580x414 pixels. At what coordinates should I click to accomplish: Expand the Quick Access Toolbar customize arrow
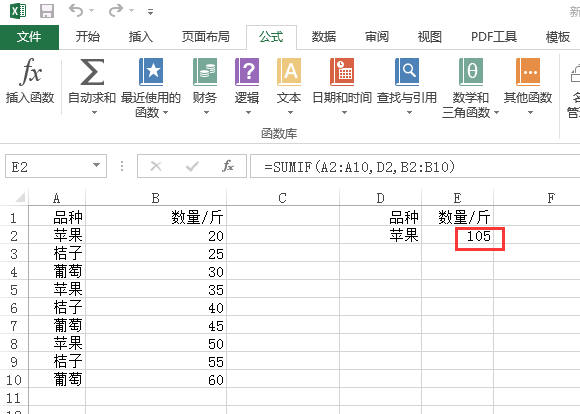click(x=150, y=12)
